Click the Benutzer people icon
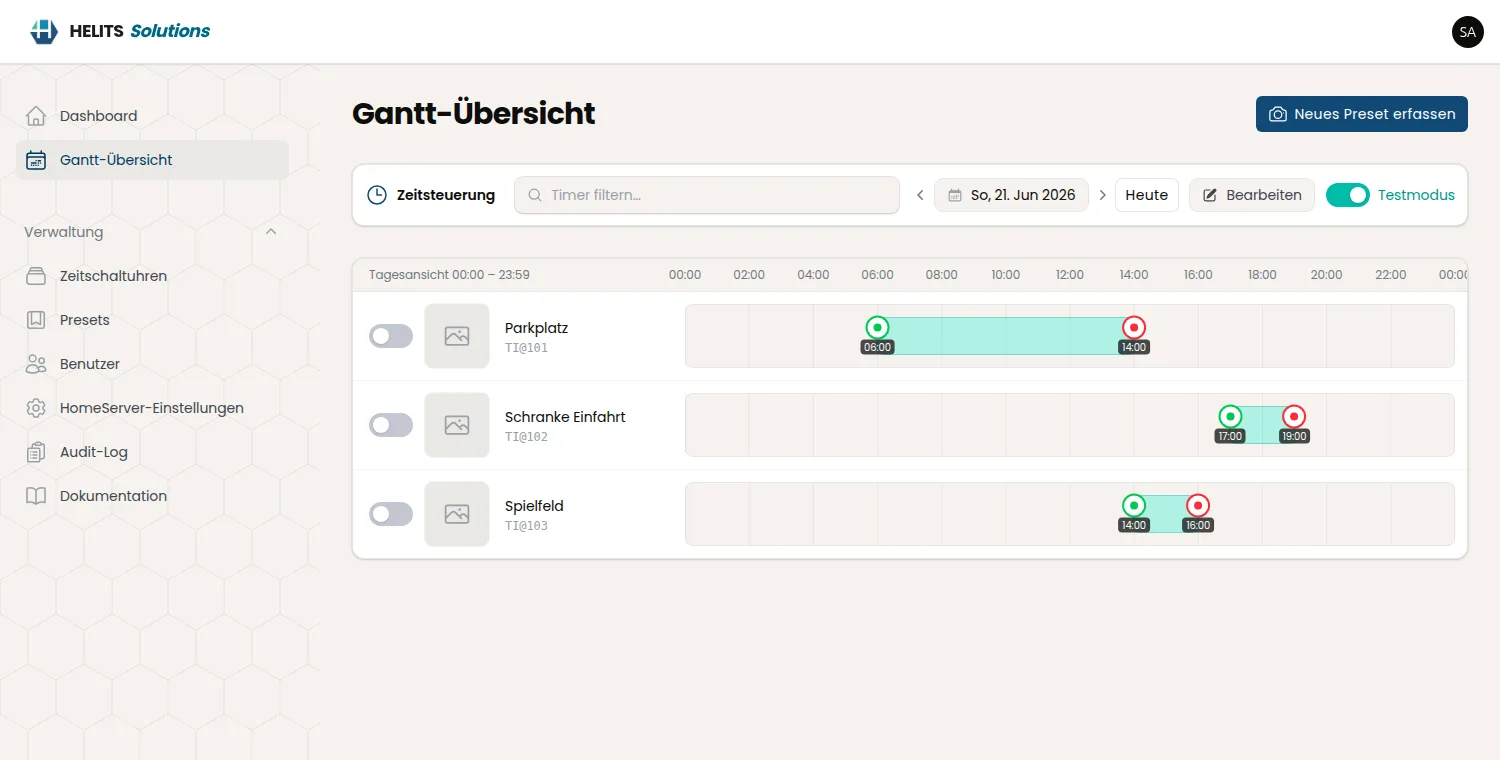The height and width of the screenshot is (760, 1500). tap(36, 364)
